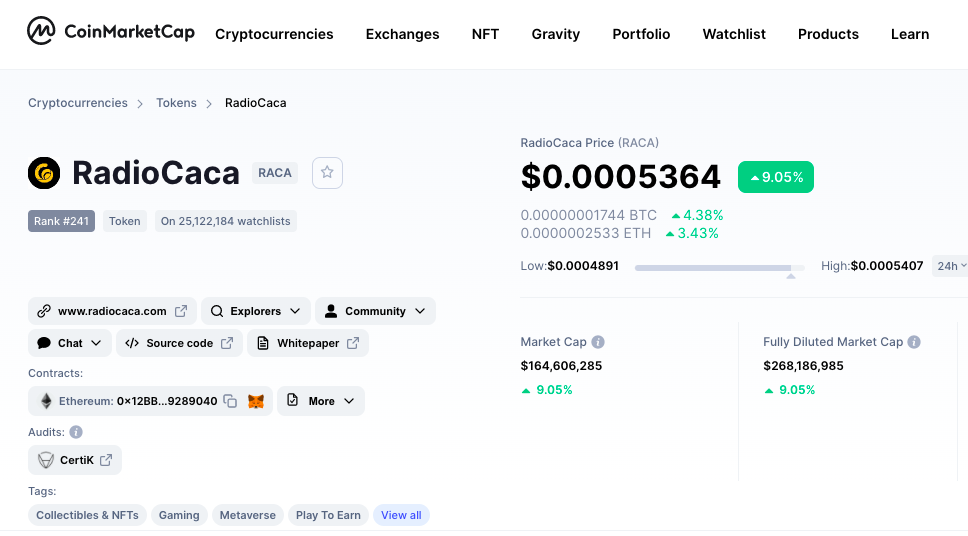Add RadioCaca to watchlist star
This screenshot has height=536, width=968.
tap(327, 173)
